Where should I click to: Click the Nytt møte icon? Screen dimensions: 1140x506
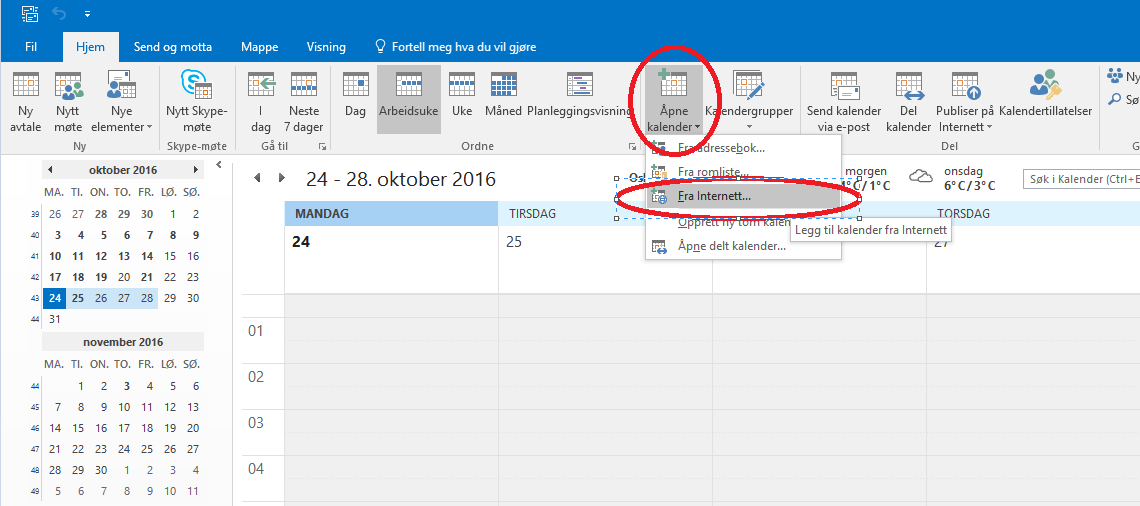pyautogui.click(x=68, y=103)
